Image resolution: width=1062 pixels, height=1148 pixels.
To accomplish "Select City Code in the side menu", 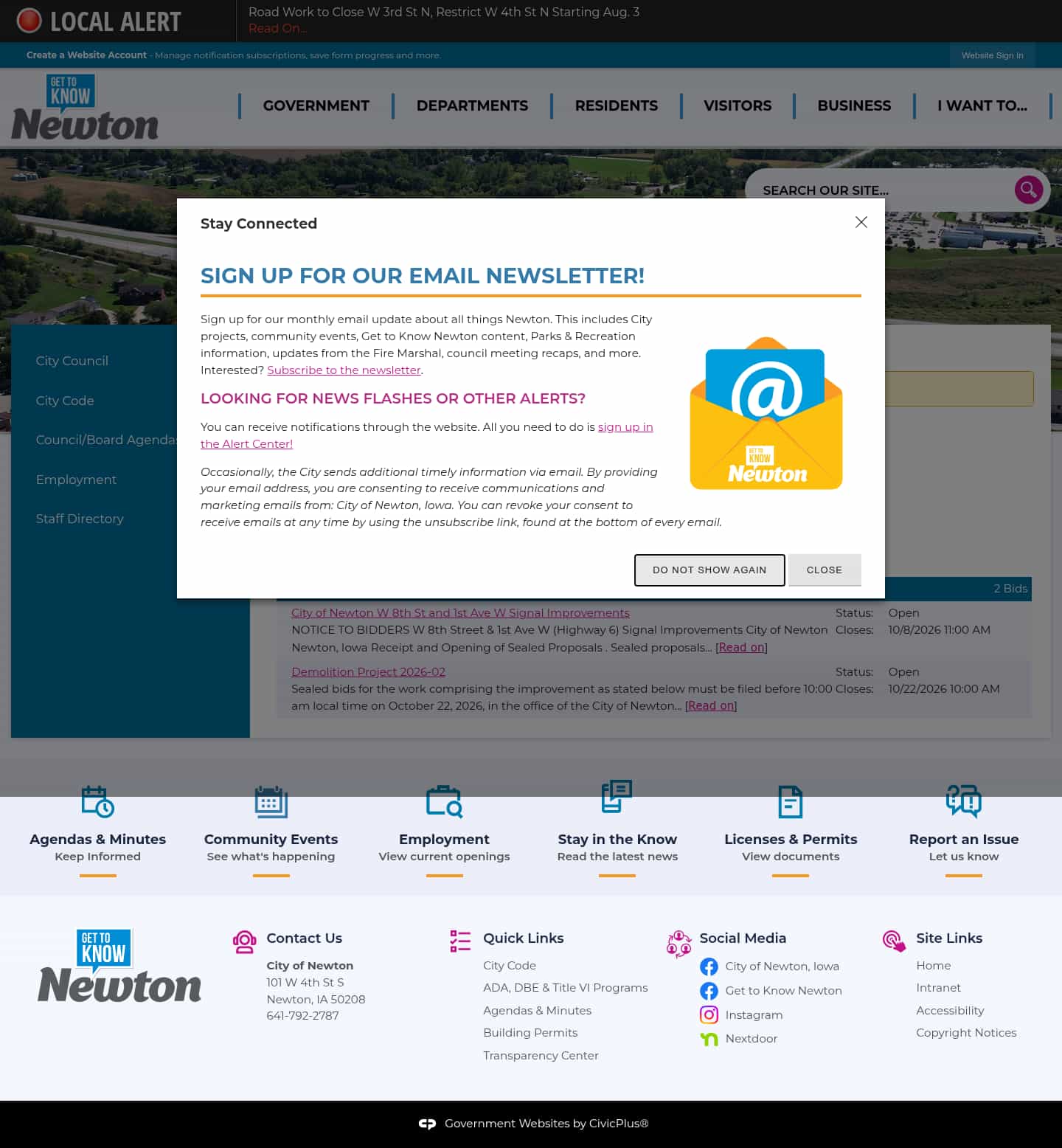I will 65,401.
